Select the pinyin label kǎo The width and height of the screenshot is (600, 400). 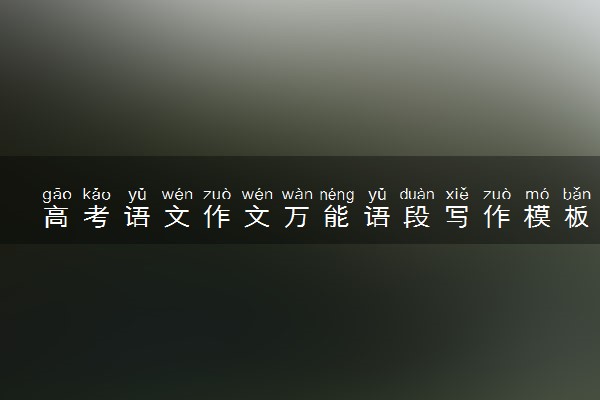pyautogui.click(x=96, y=194)
